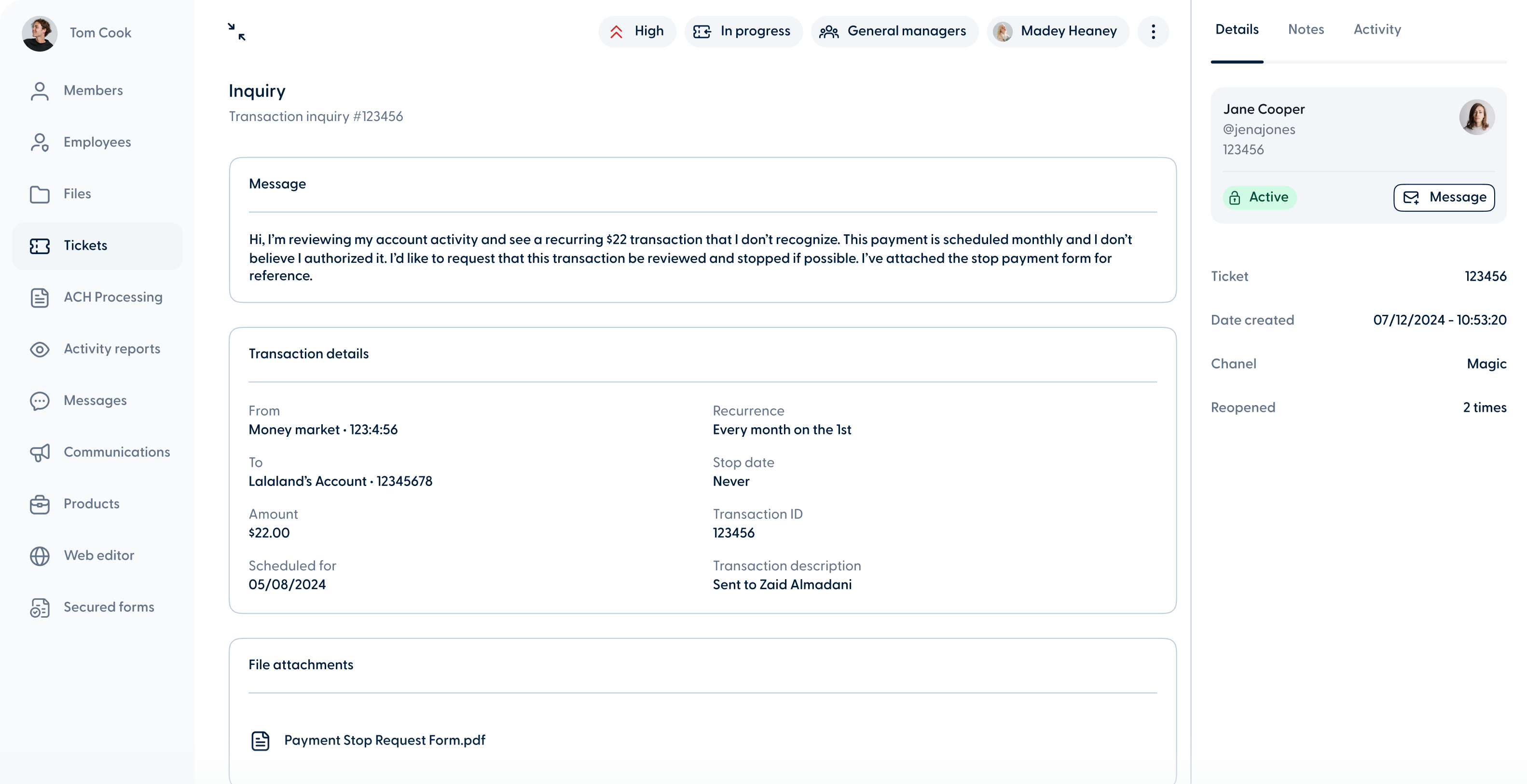
Task: Change the General managers team assignment
Action: tap(894, 31)
